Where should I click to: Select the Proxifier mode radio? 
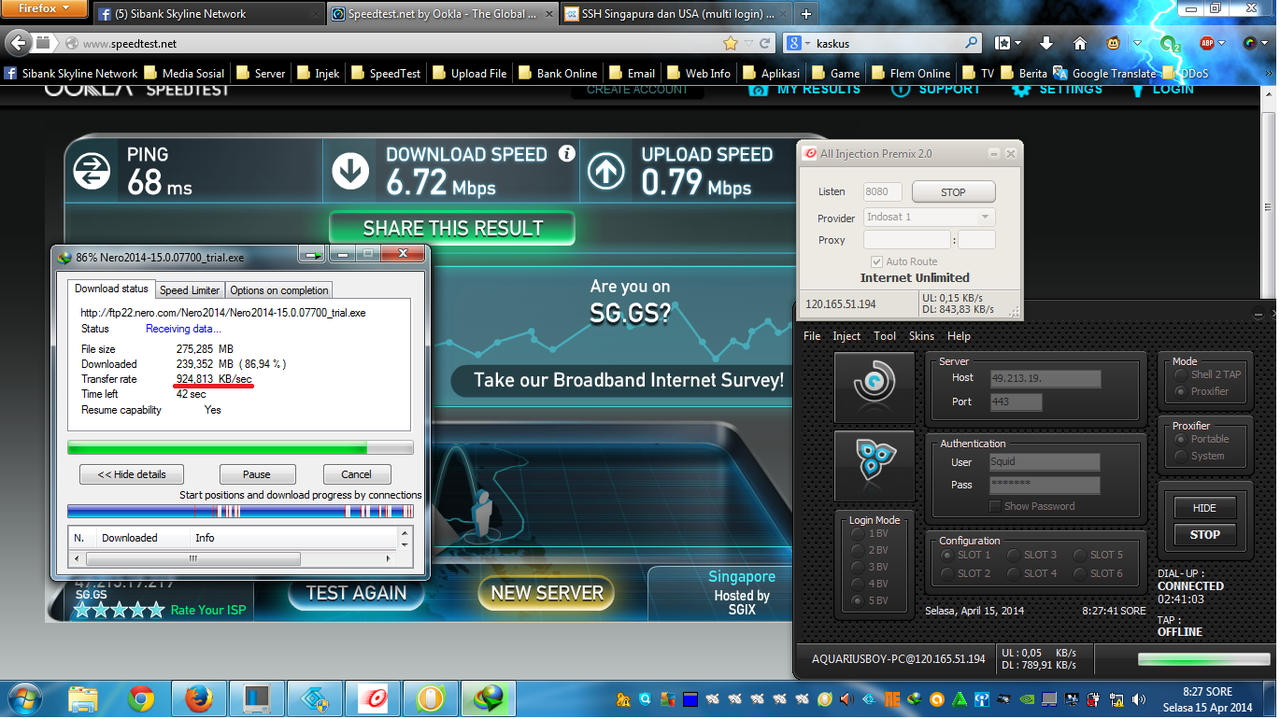click(x=1180, y=391)
